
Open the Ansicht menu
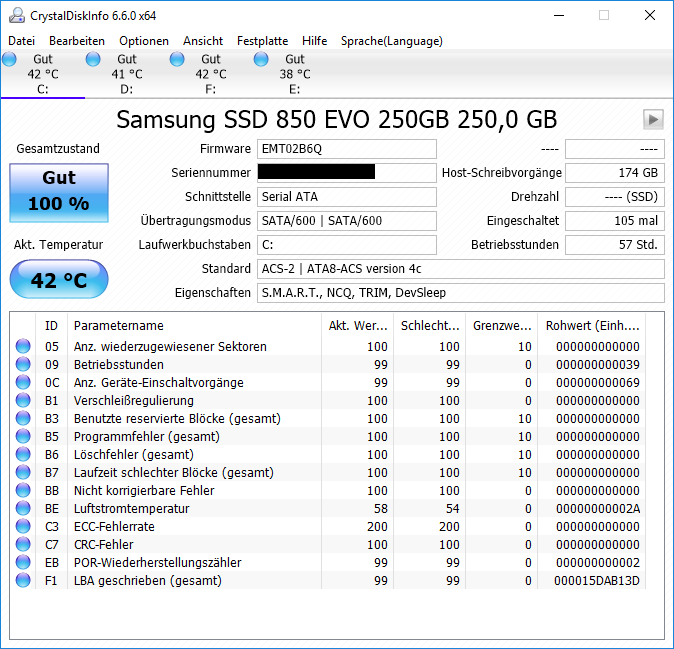(x=203, y=41)
